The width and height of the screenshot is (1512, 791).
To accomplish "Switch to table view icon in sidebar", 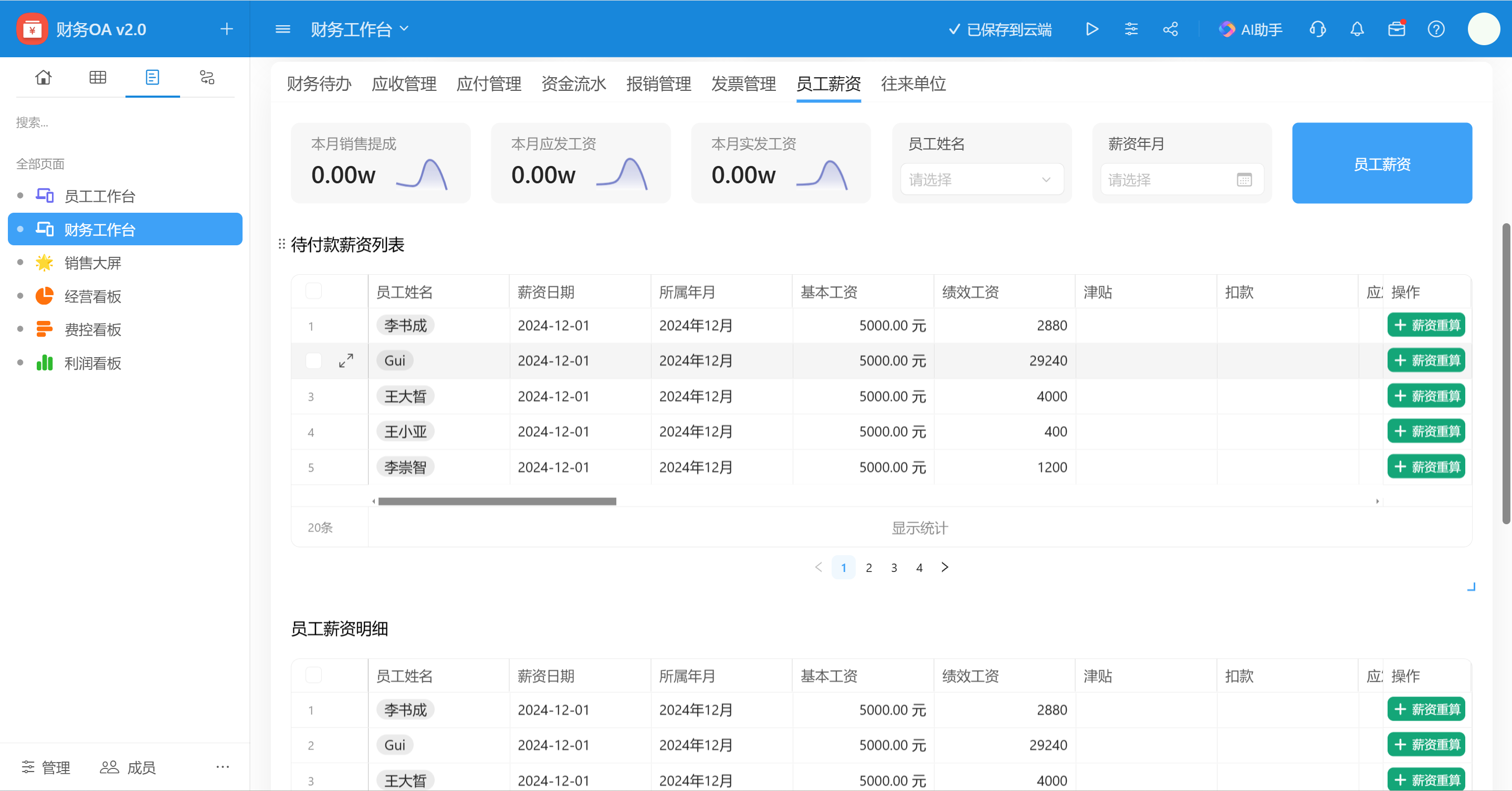I will (98, 77).
